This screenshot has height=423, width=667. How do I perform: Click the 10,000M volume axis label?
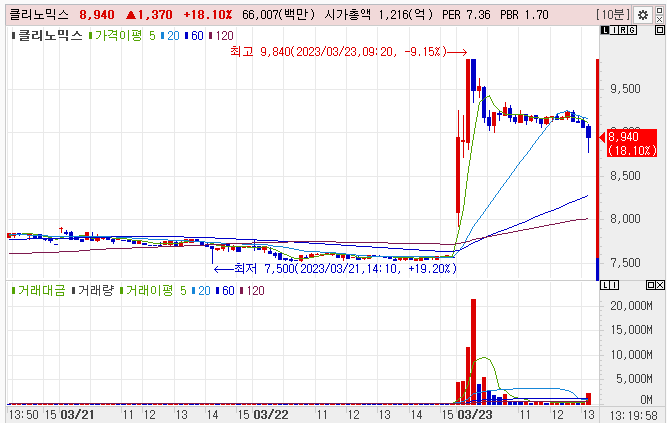[x=631, y=354]
